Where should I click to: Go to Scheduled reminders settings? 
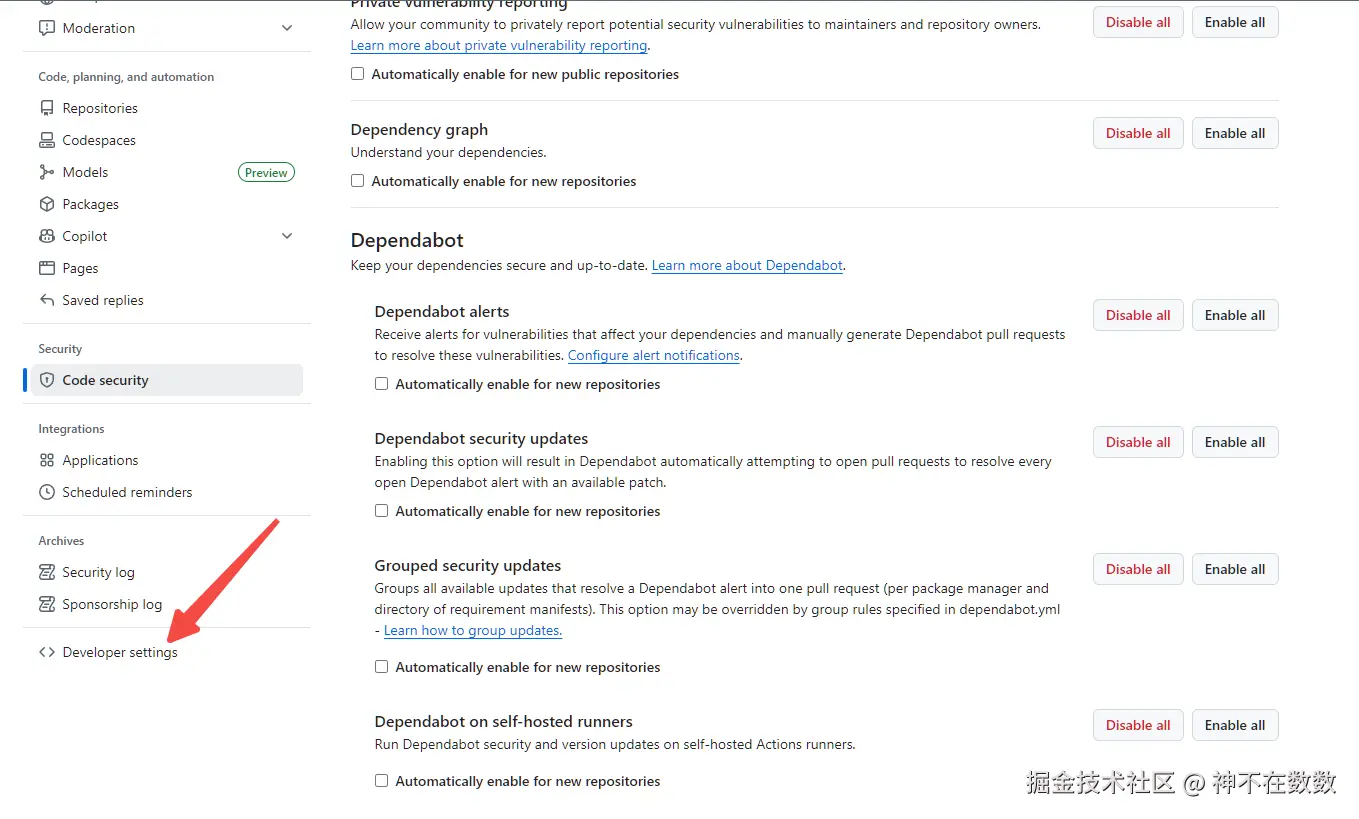(127, 492)
